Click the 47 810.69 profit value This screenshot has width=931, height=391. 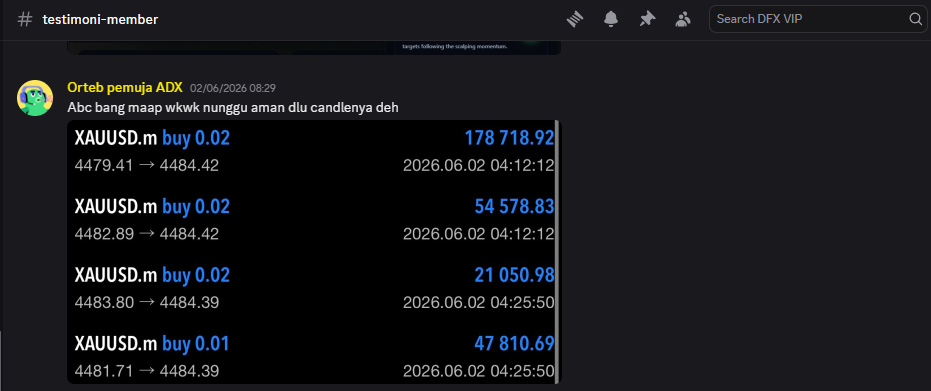point(514,344)
